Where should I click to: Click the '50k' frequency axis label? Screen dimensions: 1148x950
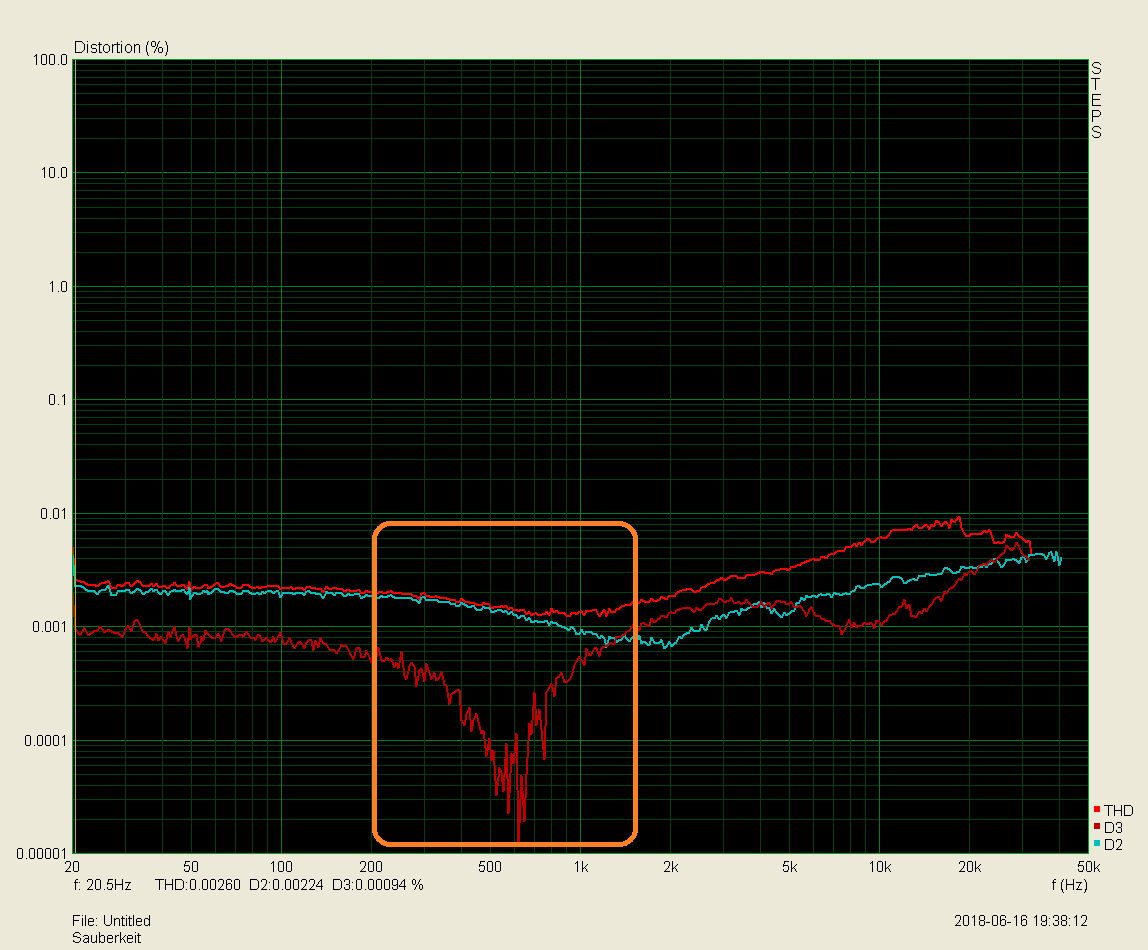pyautogui.click(x=1089, y=867)
